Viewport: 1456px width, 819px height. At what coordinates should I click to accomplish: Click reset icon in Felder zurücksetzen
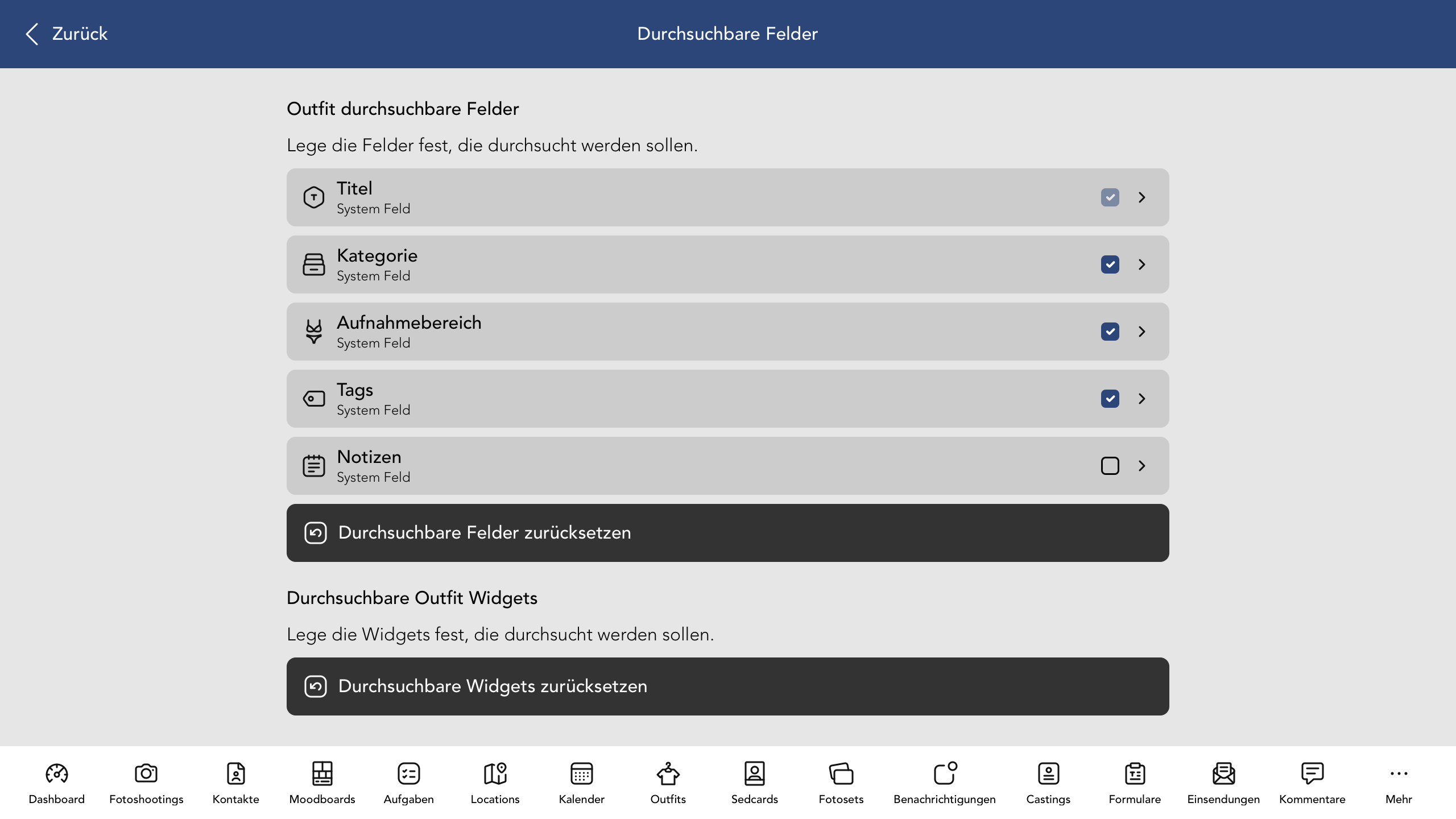pyautogui.click(x=316, y=533)
